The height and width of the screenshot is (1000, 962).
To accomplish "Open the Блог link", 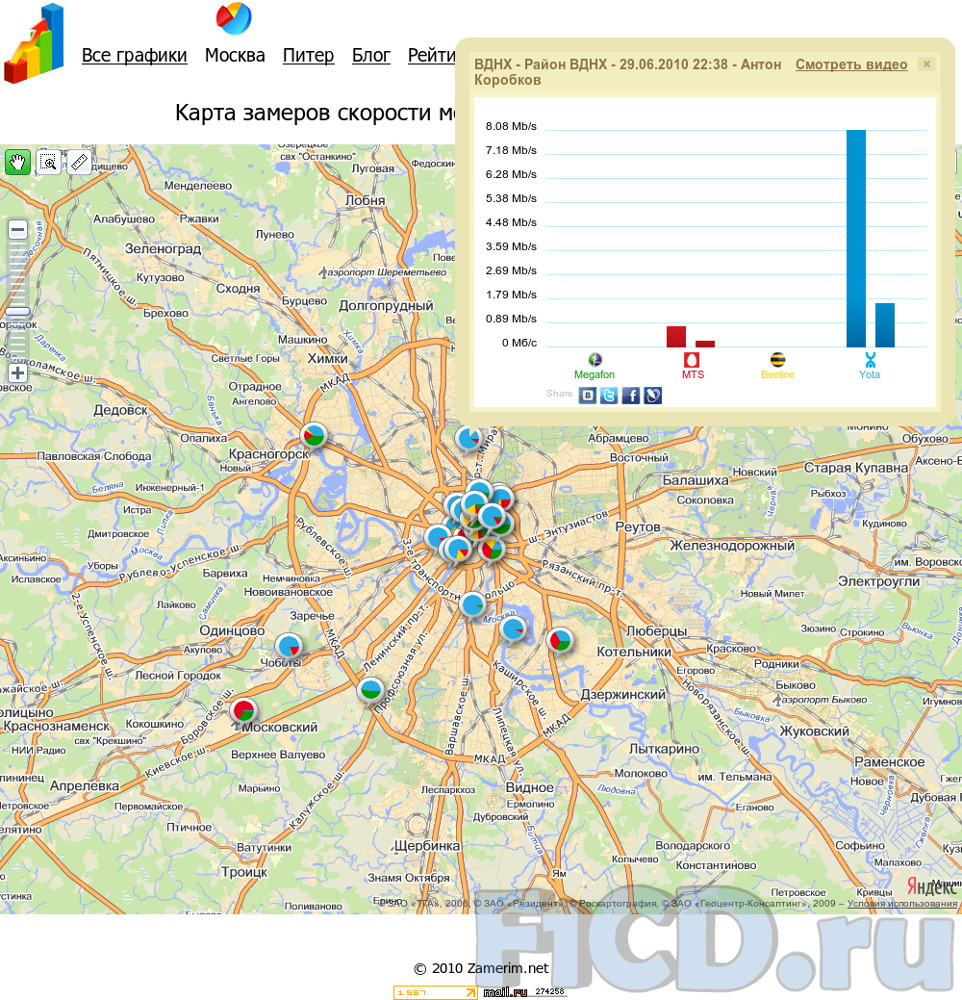I will (371, 55).
